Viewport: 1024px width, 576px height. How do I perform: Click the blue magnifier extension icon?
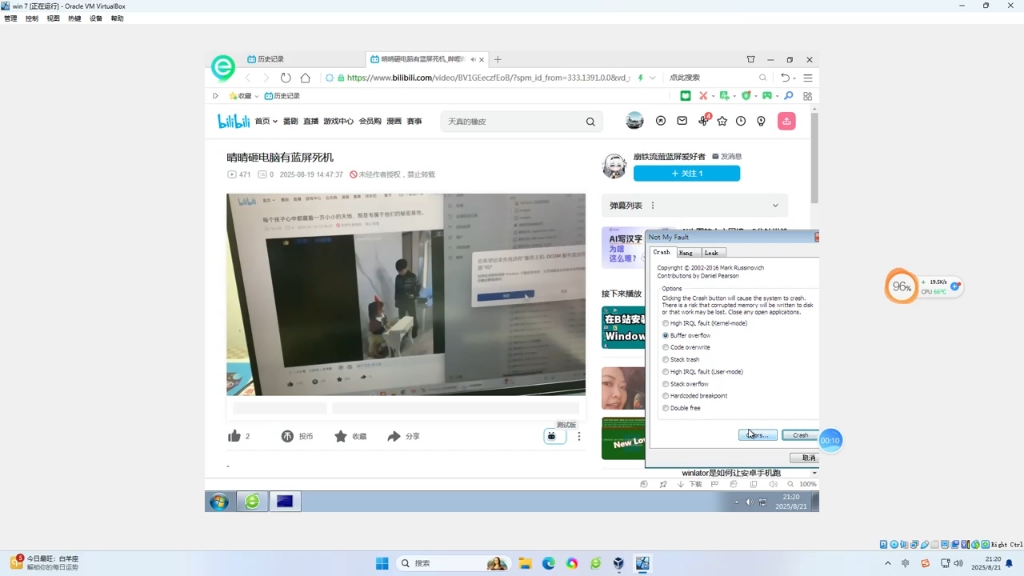(789, 96)
